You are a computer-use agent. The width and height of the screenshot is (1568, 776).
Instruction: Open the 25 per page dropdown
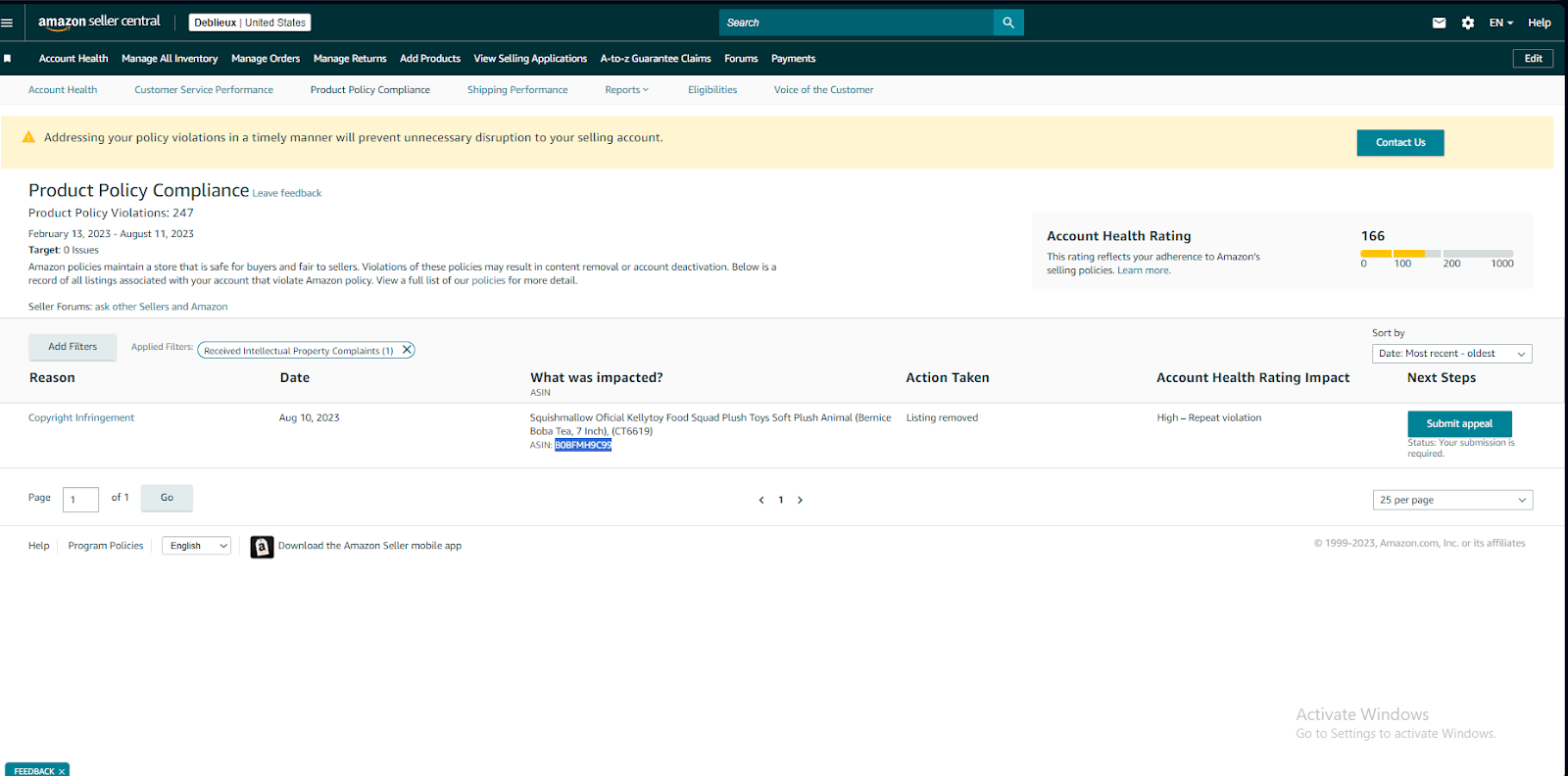click(x=1452, y=500)
